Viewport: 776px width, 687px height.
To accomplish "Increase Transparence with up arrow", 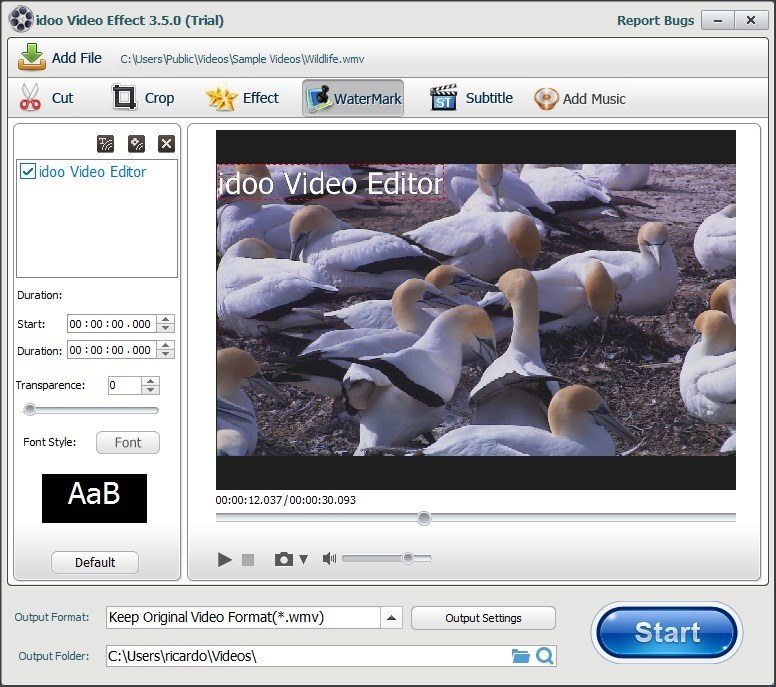I will (x=150, y=381).
